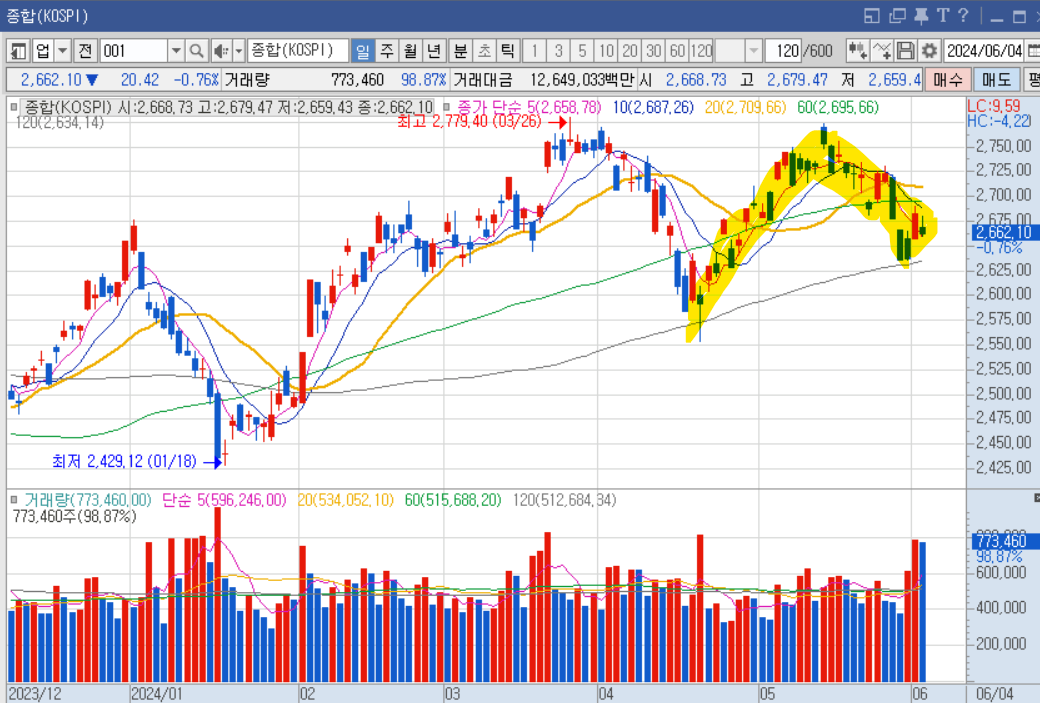Switch to 초 second period

click(x=484, y=50)
